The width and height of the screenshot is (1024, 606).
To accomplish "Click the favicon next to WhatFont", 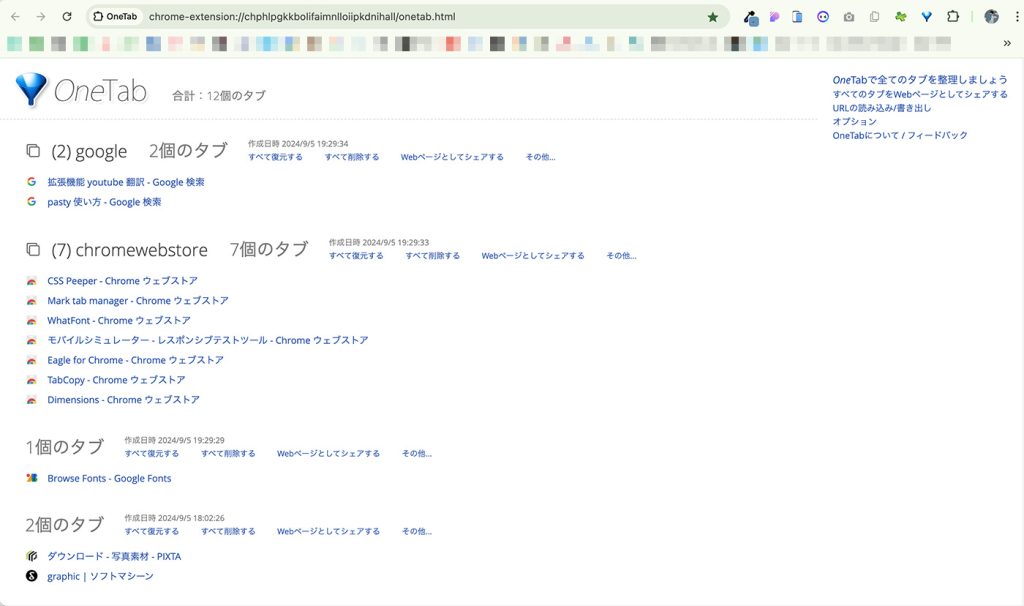I will [31, 321].
